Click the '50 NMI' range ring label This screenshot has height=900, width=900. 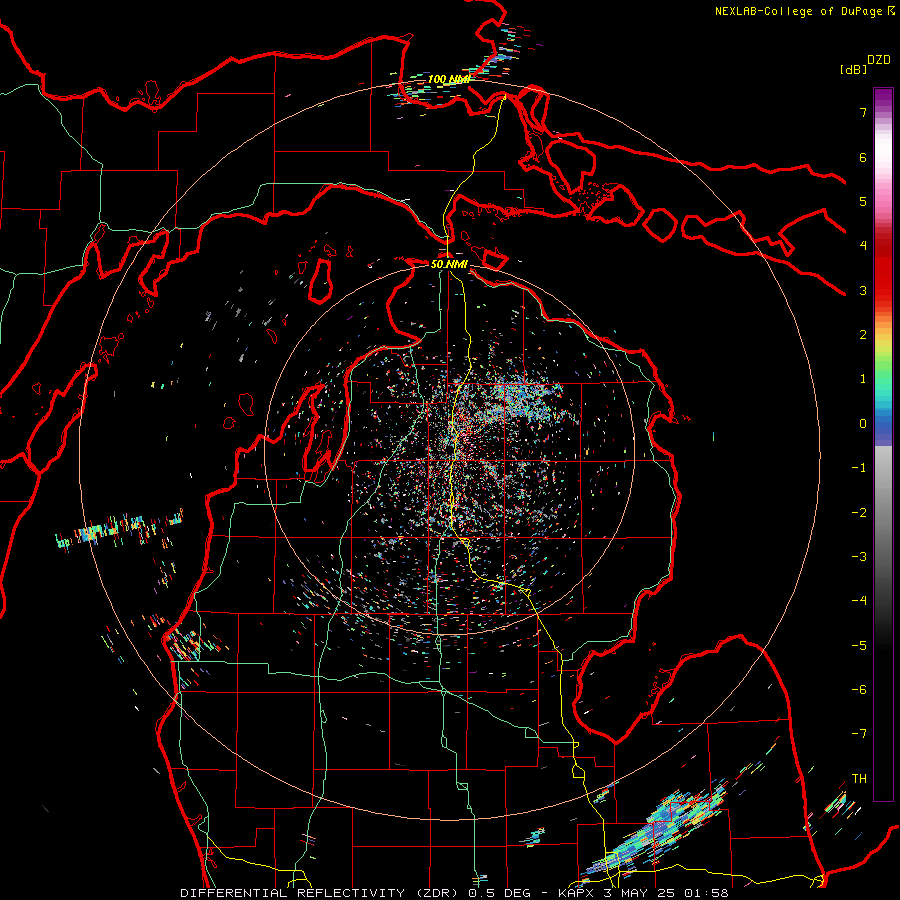pyautogui.click(x=449, y=265)
